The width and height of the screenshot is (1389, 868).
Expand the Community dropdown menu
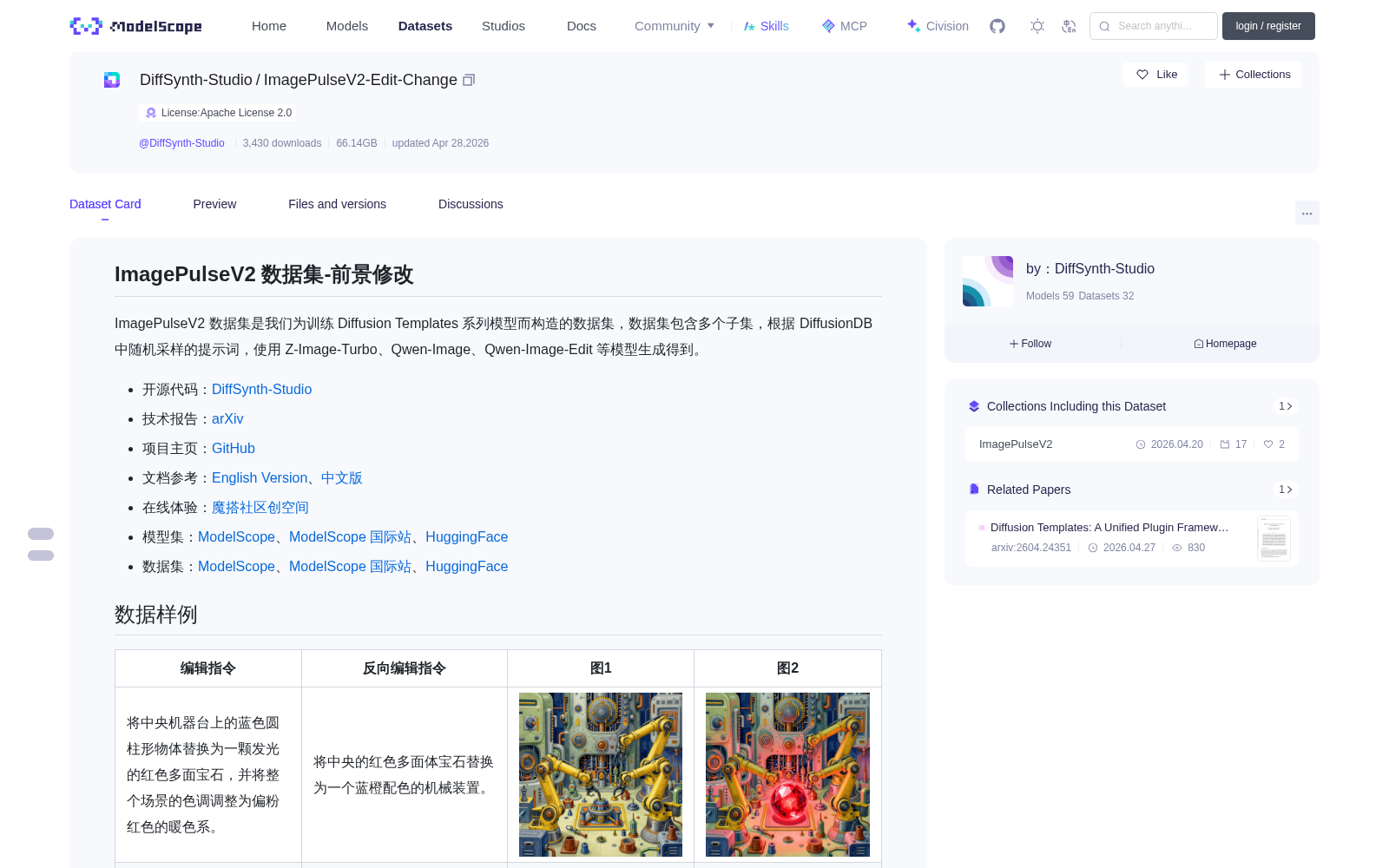click(x=675, y=26)
